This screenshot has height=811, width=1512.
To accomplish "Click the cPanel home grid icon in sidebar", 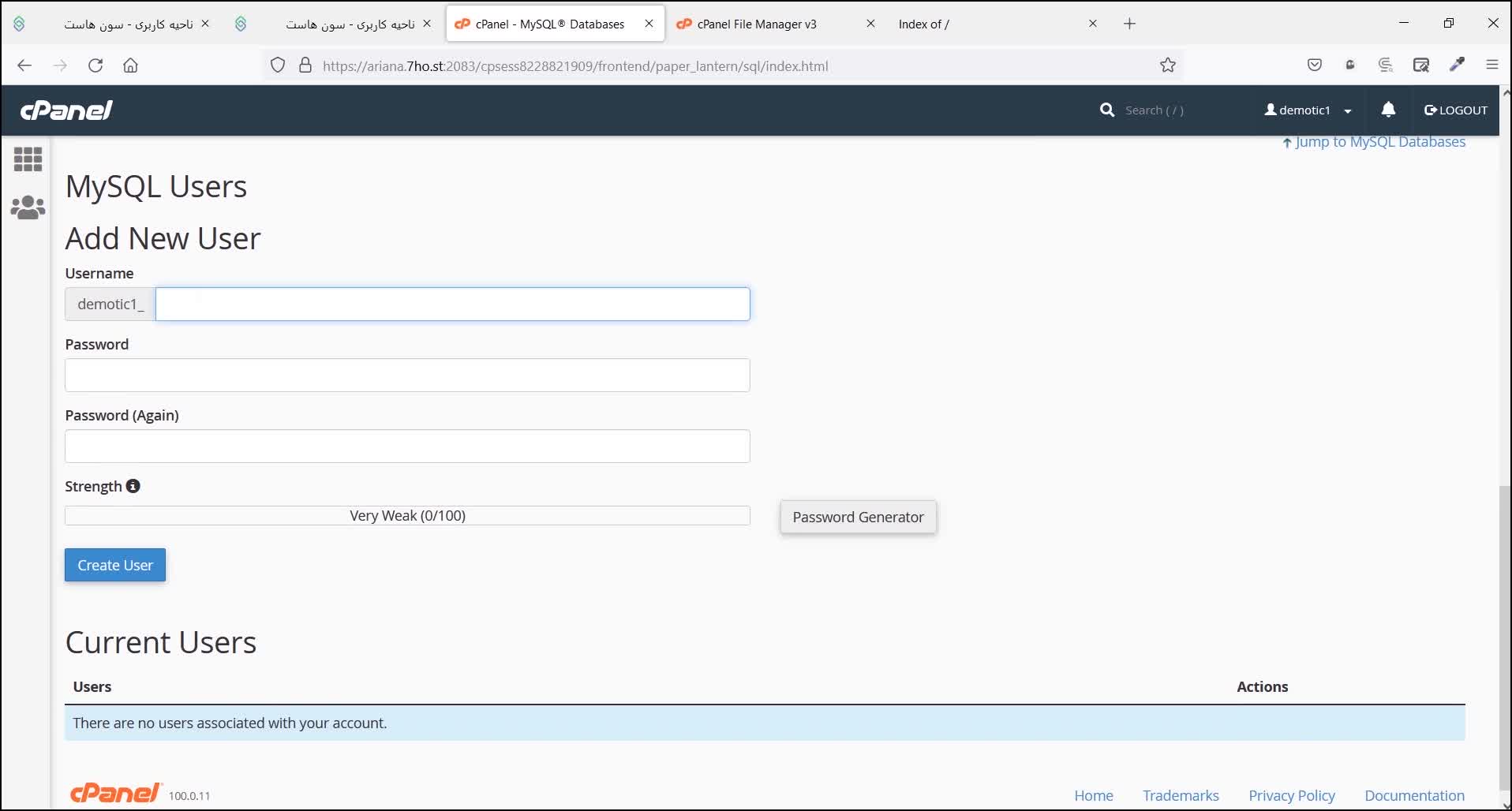I will click(28, 159).
